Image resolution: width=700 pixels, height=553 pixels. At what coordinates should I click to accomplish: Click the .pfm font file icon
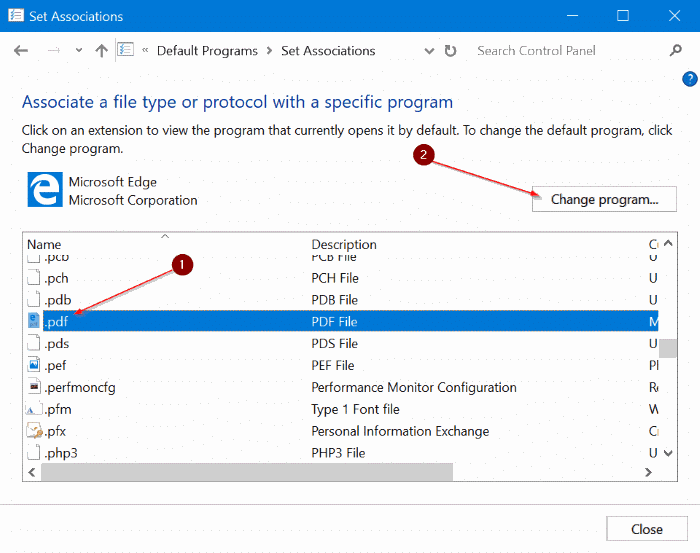pos(33,409)
